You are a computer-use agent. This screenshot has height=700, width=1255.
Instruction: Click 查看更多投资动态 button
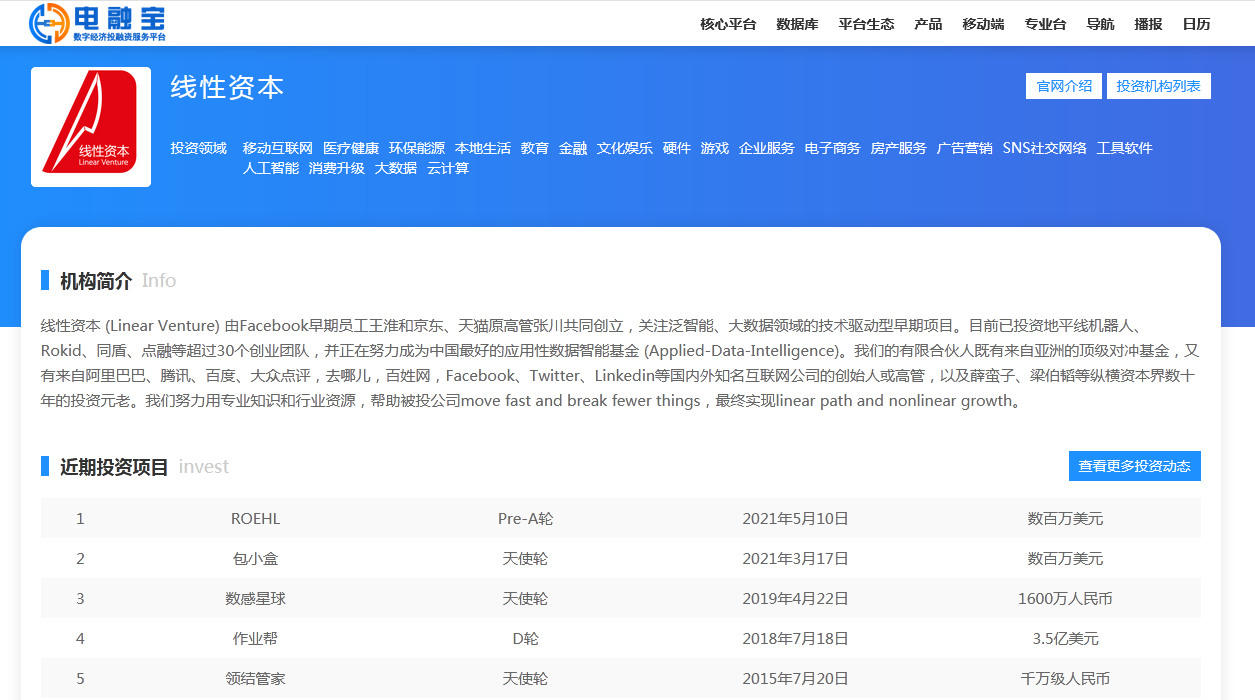pos(1134,466)
